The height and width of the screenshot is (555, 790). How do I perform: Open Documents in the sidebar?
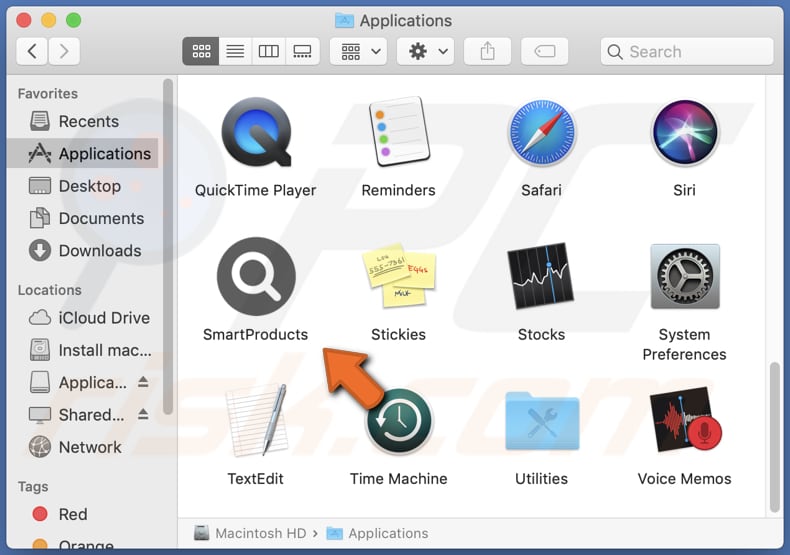point(83,219)
